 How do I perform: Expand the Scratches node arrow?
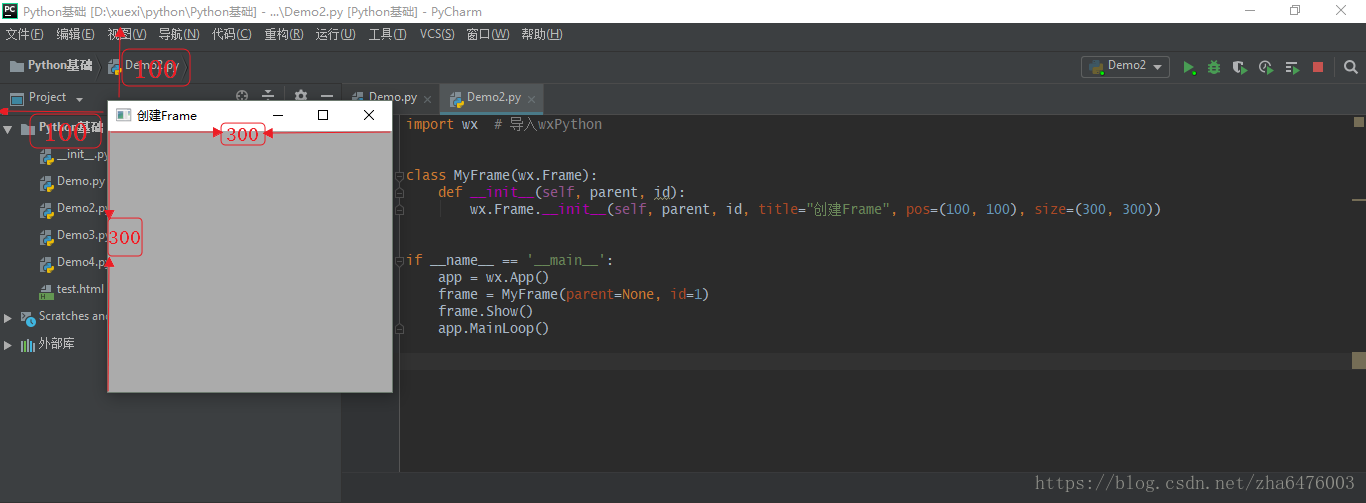point(8,317)
